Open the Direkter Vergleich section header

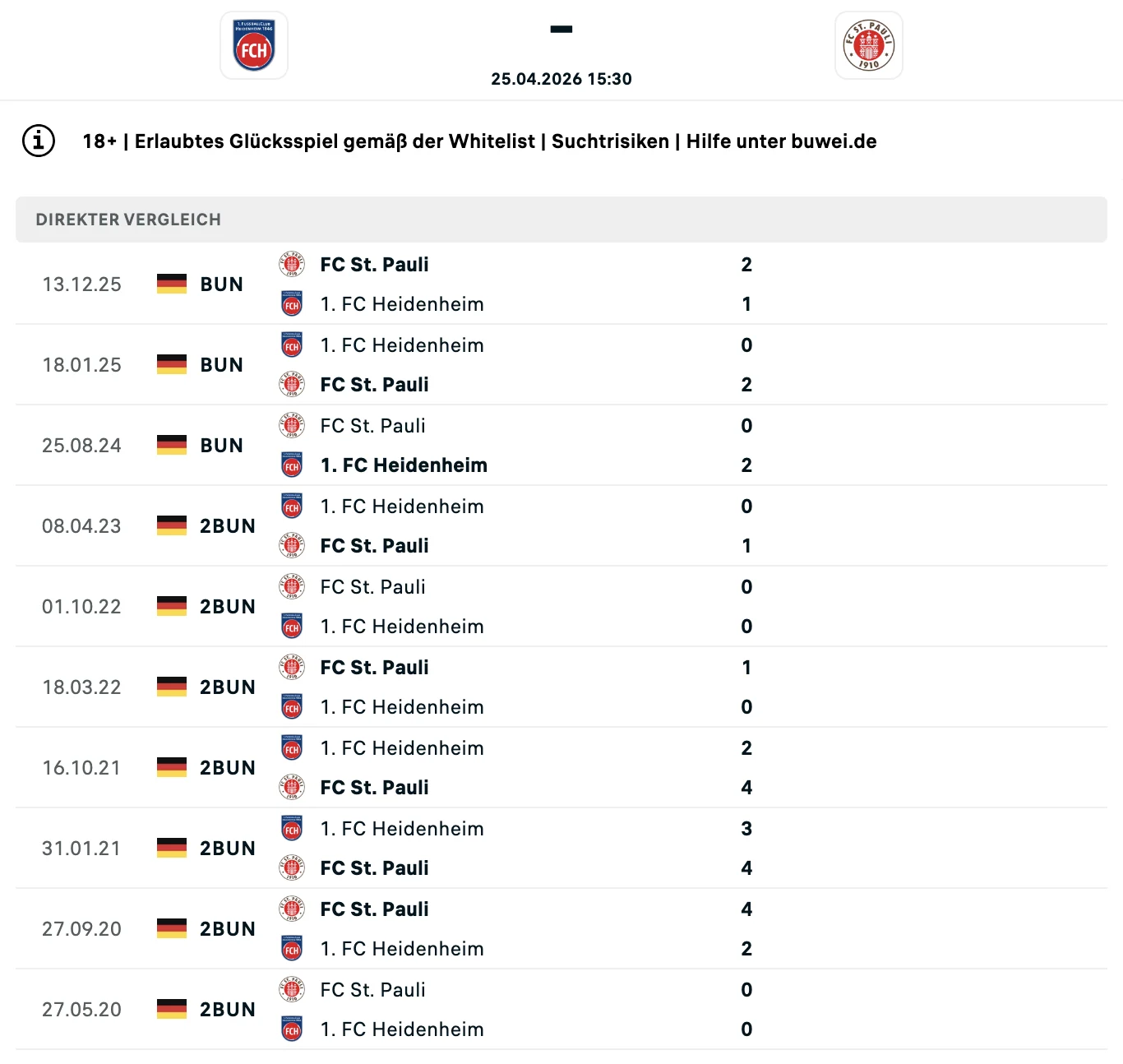(x=561, y=220)
